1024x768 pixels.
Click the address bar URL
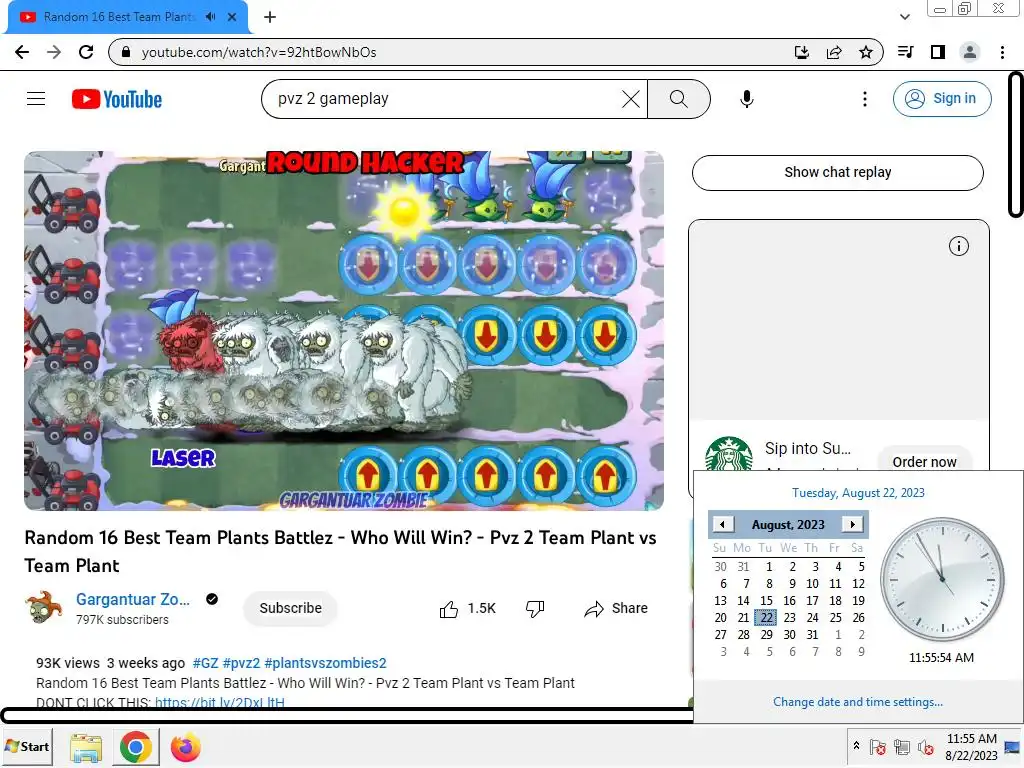coord(259,52)
